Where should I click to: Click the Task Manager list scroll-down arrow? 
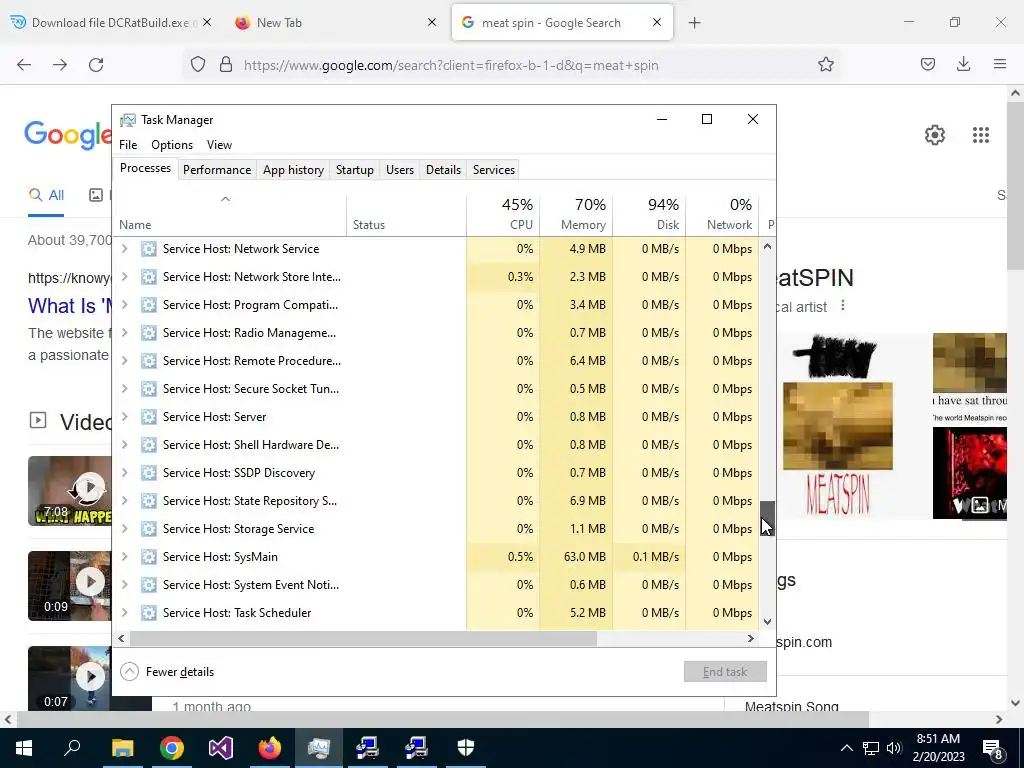tap(767, 622)
